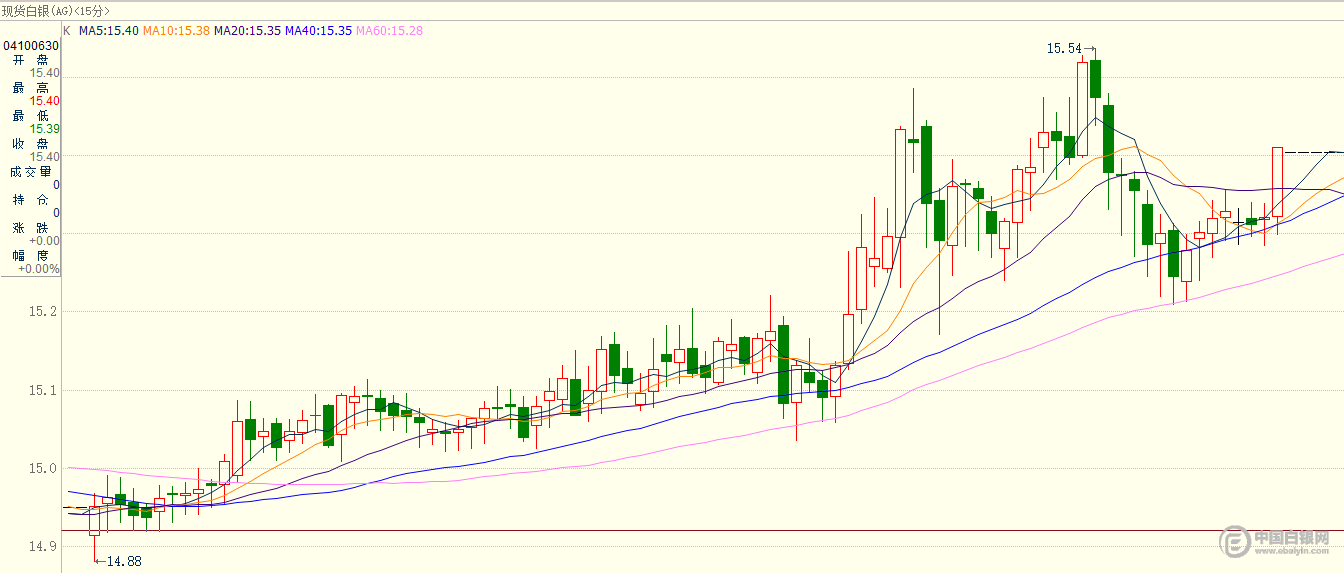Click the 15.2 price axis label
Viewport: 1344px width, 573px height.
[x=43, y=312]
